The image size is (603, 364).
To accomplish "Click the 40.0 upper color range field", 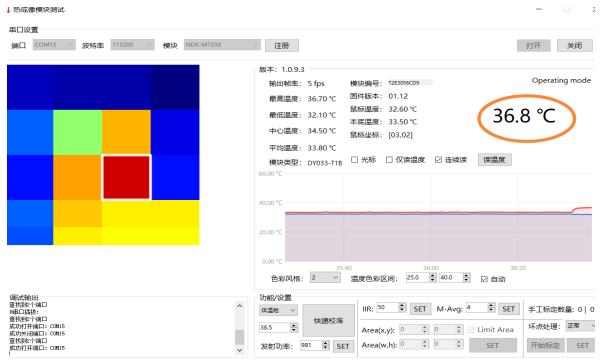I will pyautogui.click(x=451, y=278).
